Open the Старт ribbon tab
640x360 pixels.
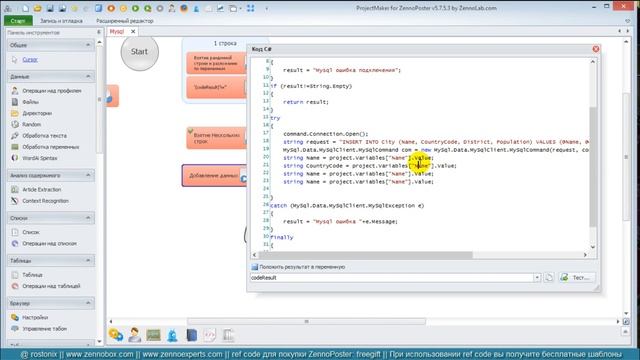coord(18,20)
